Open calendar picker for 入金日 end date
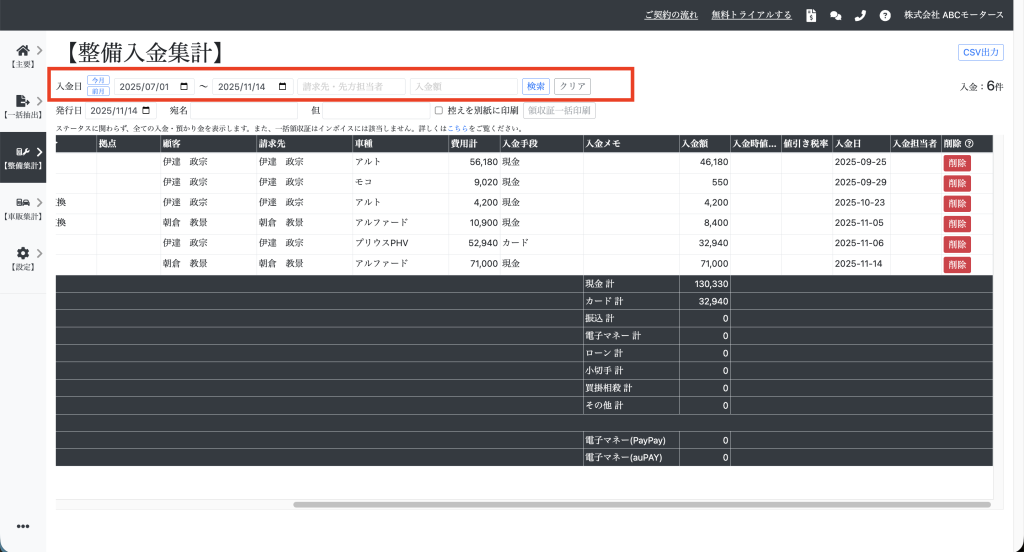Image resolution: width=1024 pixels, height=552 pixels. point(282,87)
